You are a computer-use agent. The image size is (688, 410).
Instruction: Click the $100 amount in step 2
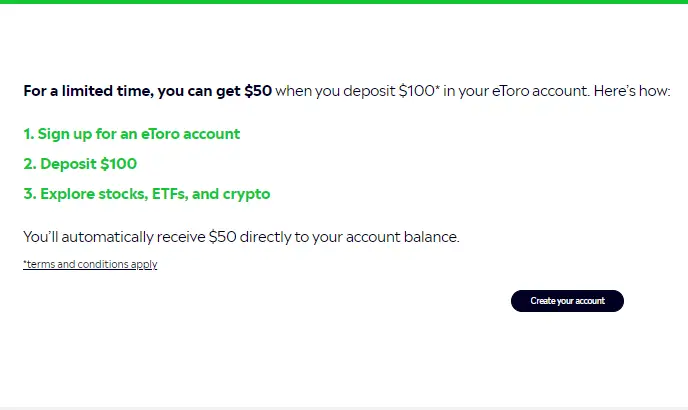[118, 164]
